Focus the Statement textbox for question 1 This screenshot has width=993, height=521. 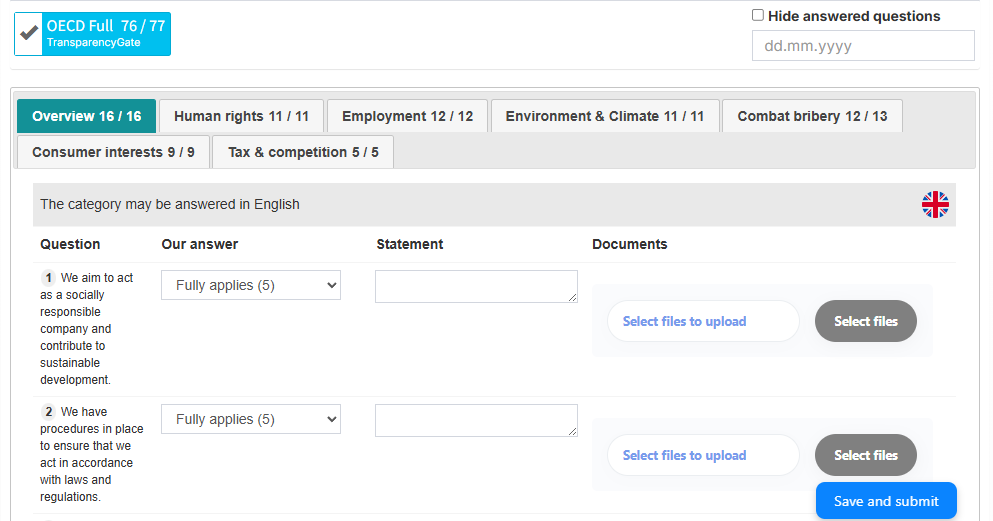pos(476,286)
